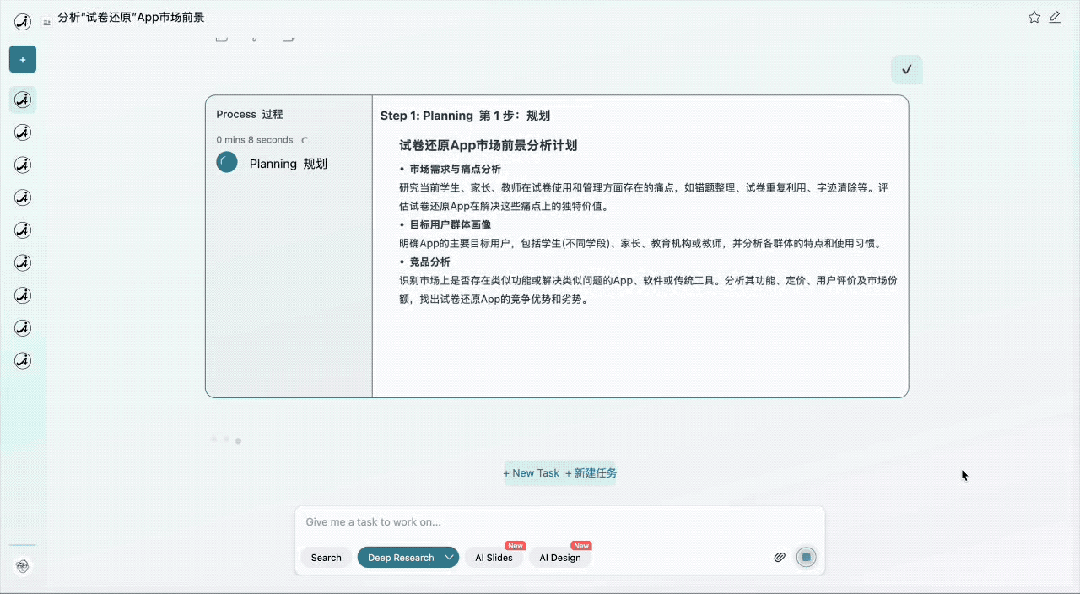Open the last task icon in sidebar list
Viewport: 1080px width, 594px height.
coord(22,360)
